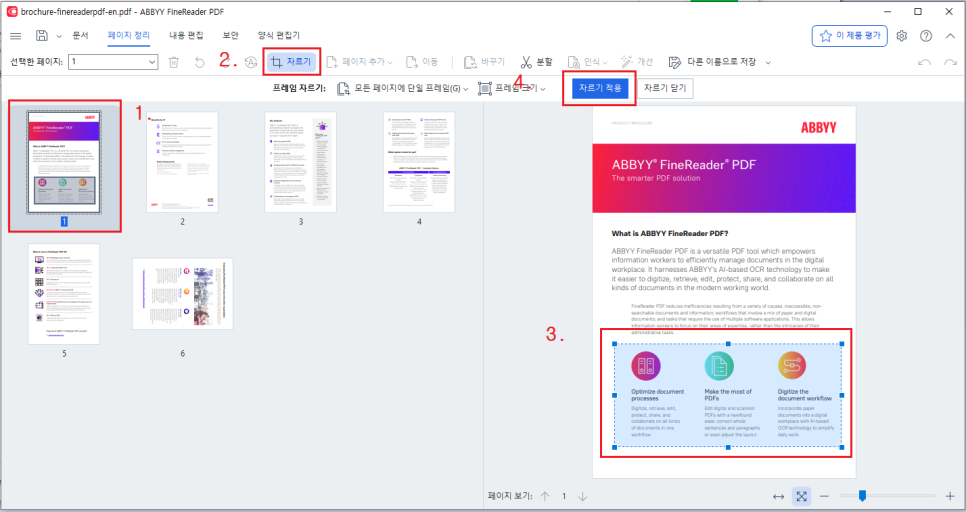Screen dimensions: 966x512
Task: Click the zoom out minus icon
Action: click(824, 496)
